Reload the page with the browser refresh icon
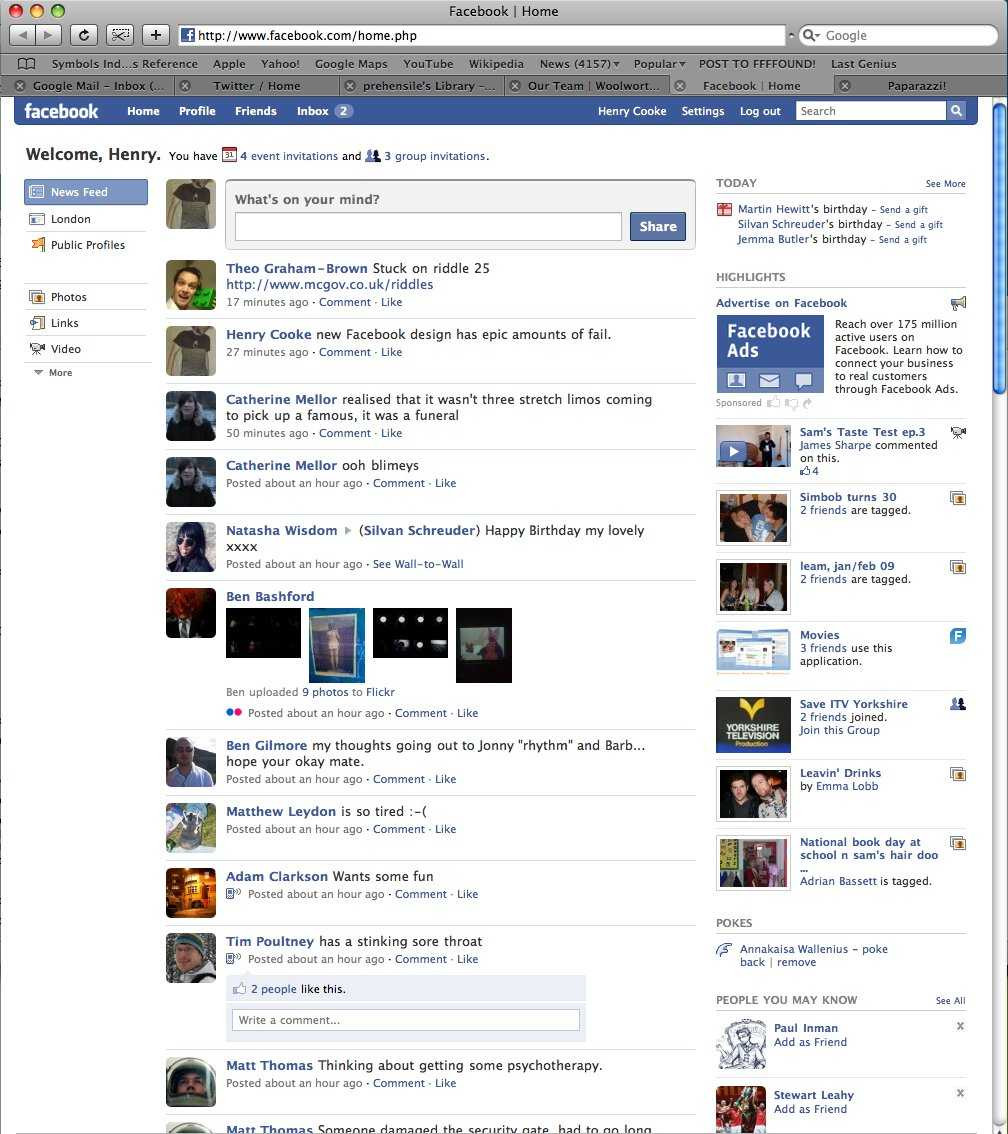This screenshot has height=1134, width=1008. coord(84,35)
